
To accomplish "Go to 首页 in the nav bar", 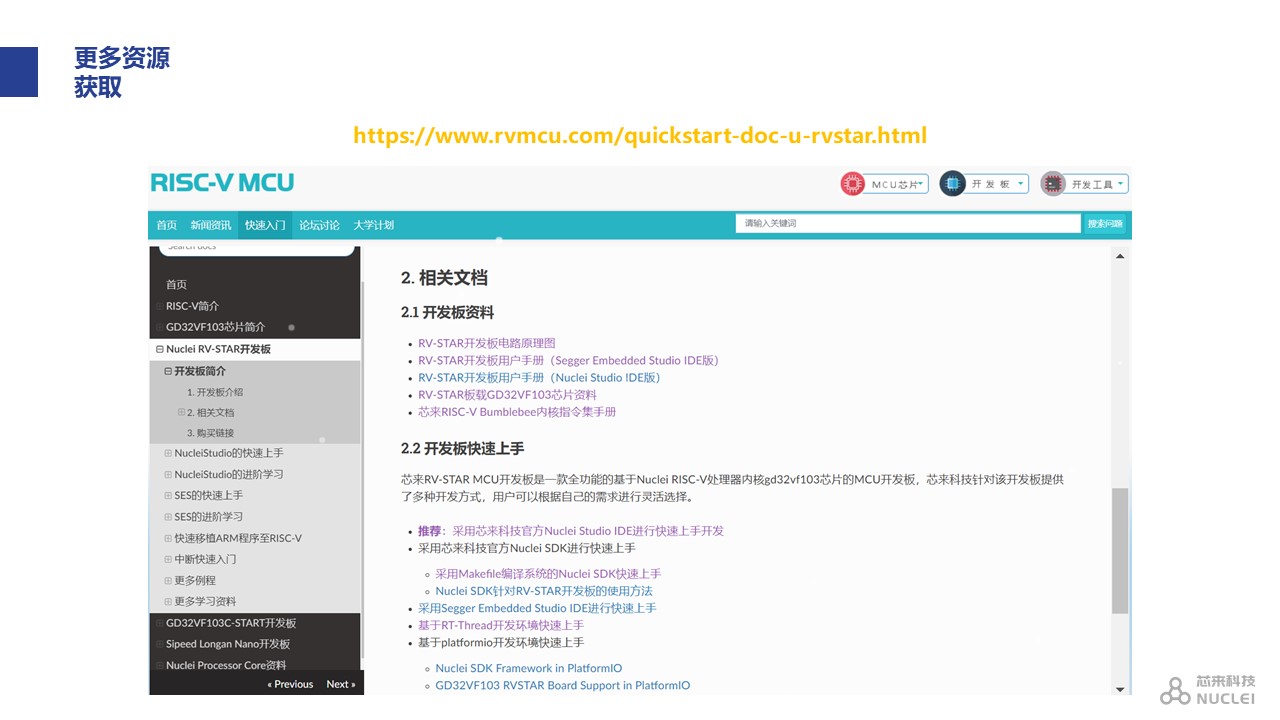I will click(166, 225).
